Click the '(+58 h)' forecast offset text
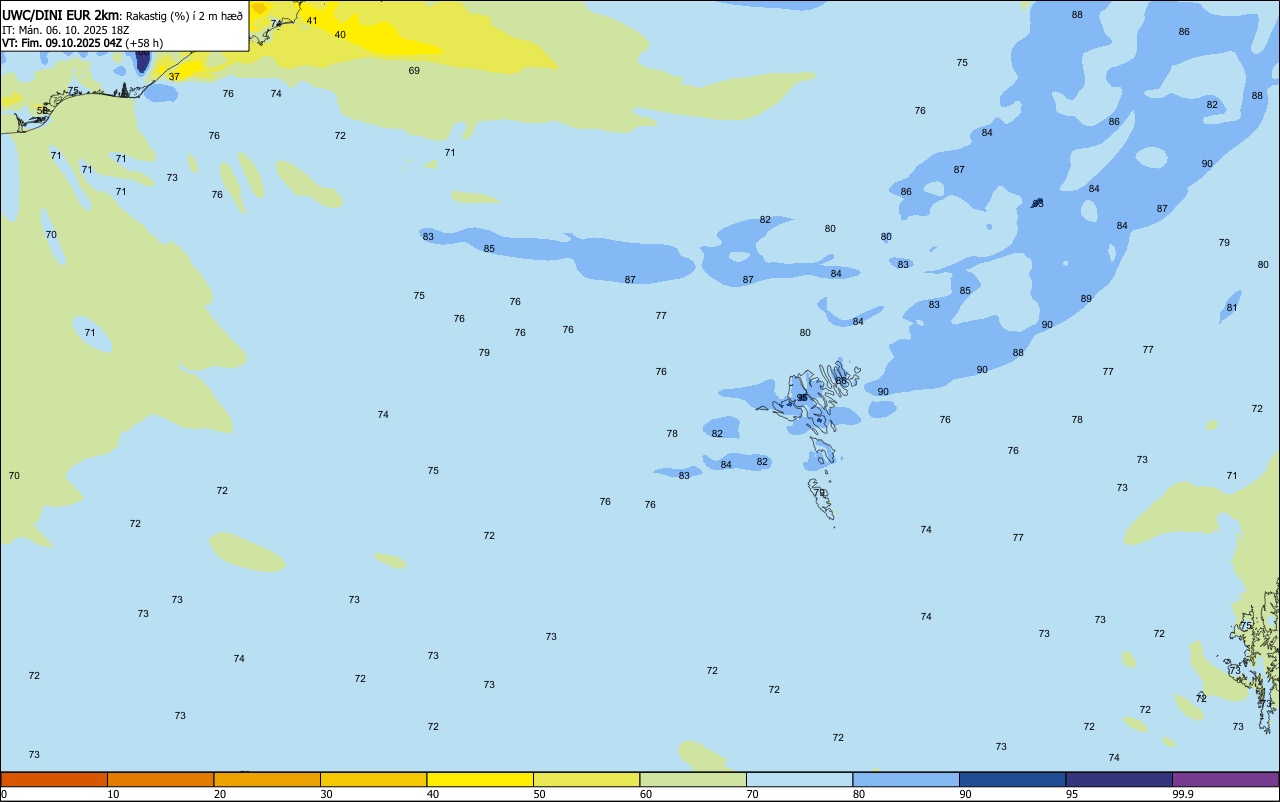This screenshot has width=1280, height=802. [x=145, y=43]
